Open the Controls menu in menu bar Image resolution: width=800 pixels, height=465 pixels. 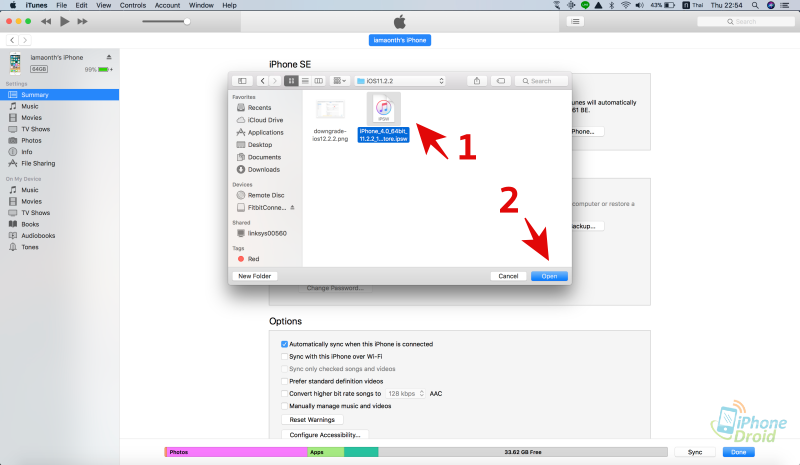tap(132, 5)
